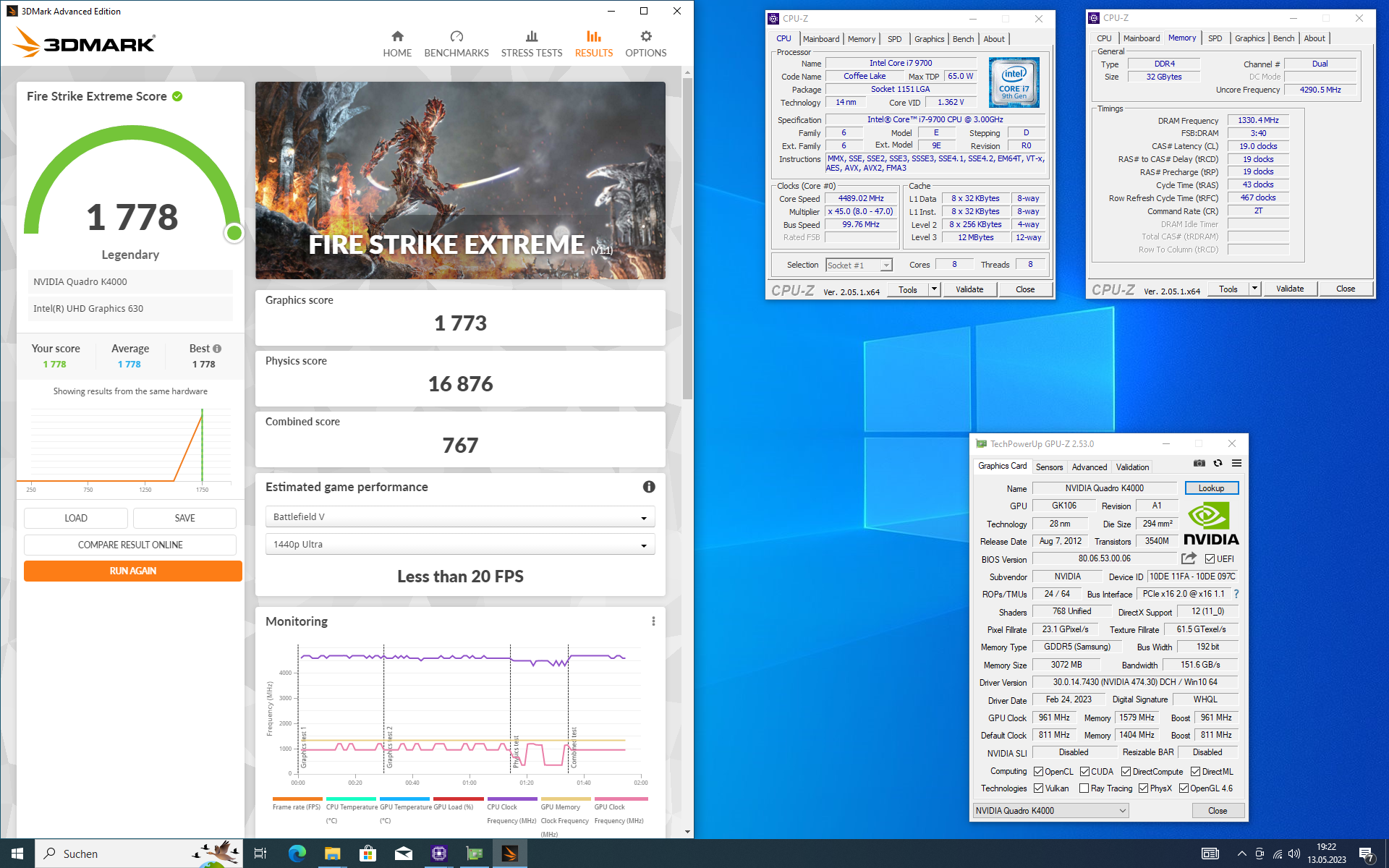Click COMPARE RESULT ONLINE

(x=130, y=545)
